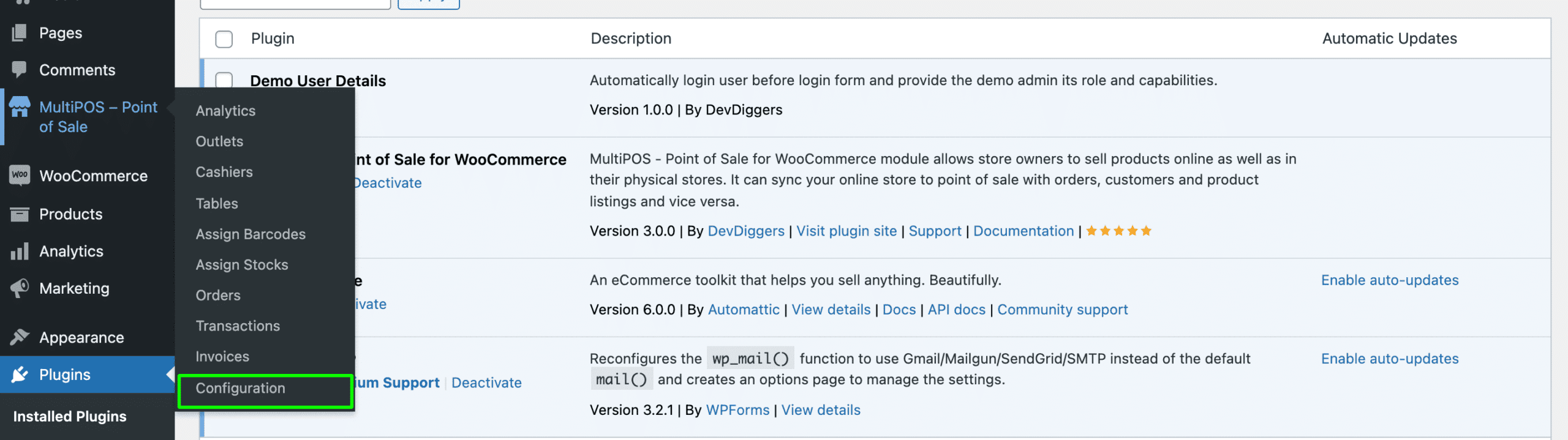This screenshot has height=440, width=1568.
Task: Deactivate the WP Mail SMTP plugin
Action: click(x=486, y=382)
